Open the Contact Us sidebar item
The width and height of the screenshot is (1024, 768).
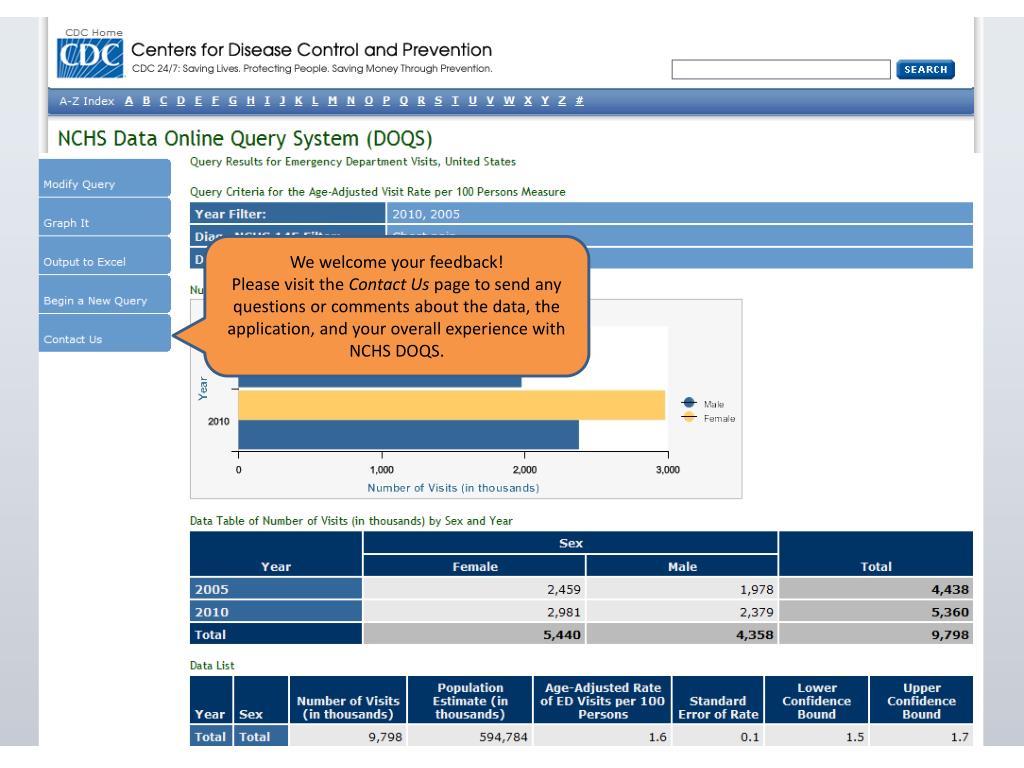click(104, 333)
